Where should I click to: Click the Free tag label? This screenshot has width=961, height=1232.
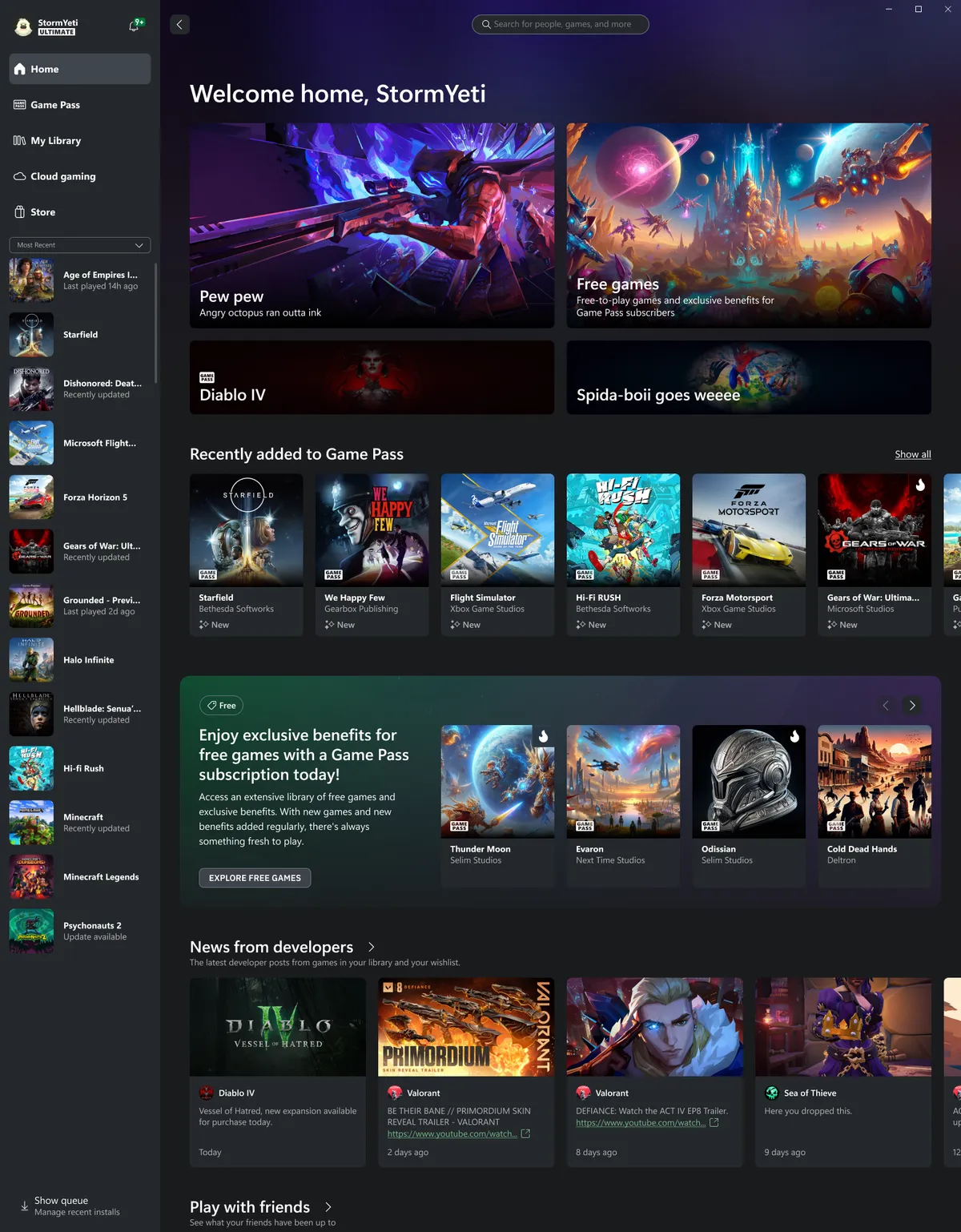tap(221, 706)
